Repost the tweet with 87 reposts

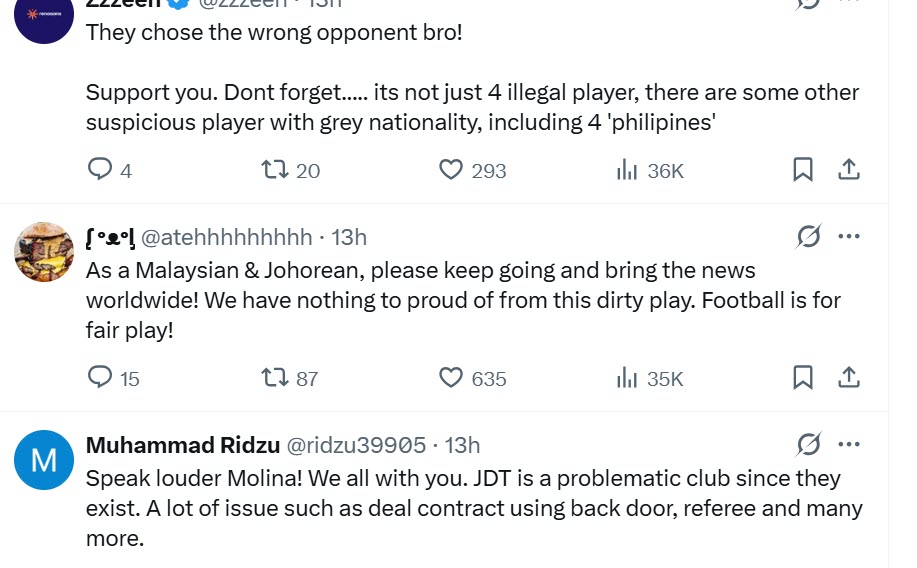275,377
